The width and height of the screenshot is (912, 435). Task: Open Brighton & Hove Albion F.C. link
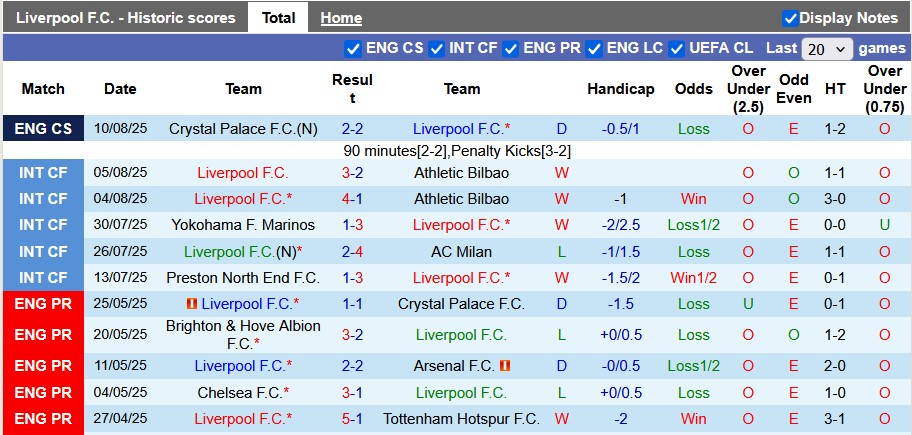243,334
